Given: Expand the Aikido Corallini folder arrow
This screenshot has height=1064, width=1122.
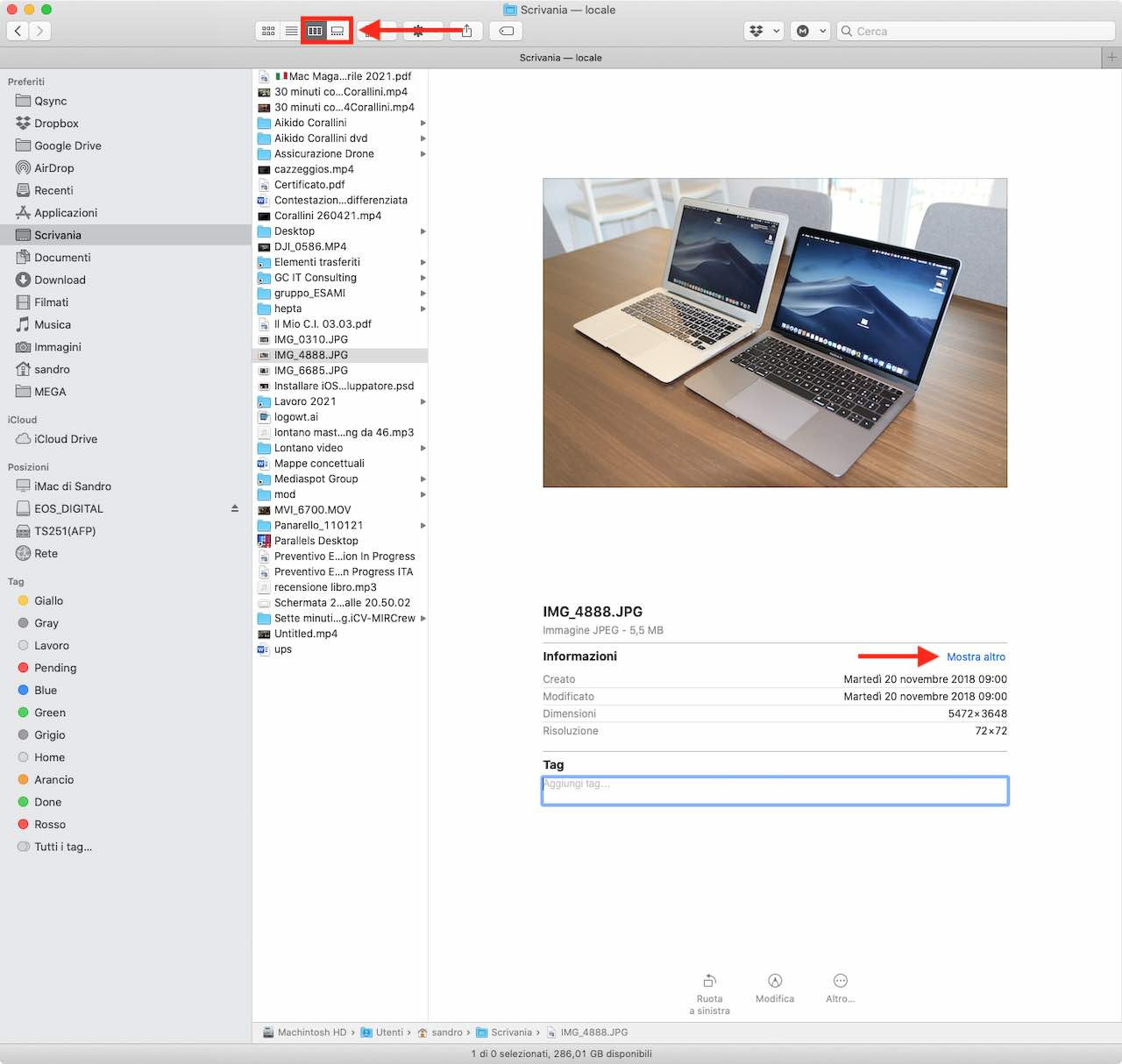Looking at the screenshot, I should pyautogui.click(x=423, y=123).
